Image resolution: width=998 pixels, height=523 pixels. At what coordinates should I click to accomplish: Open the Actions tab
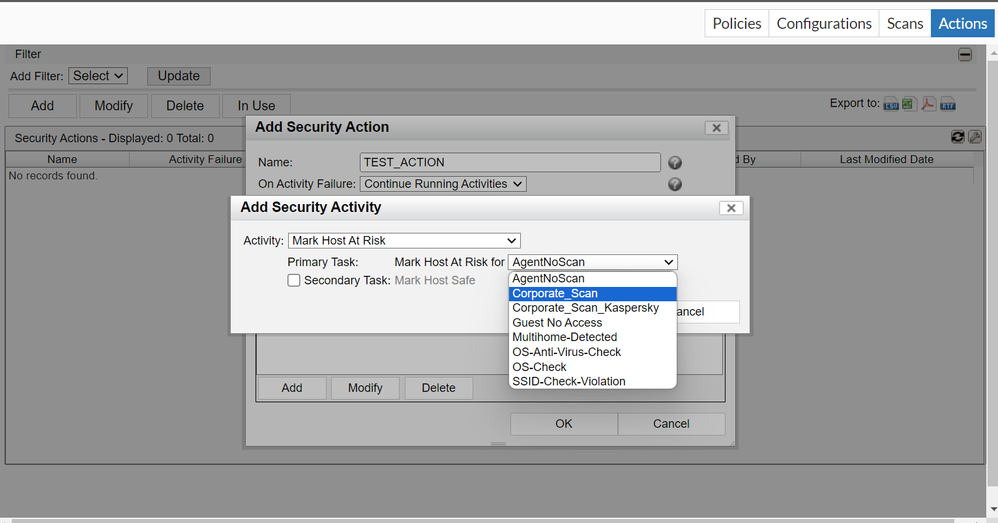click(x=962, y=24)
